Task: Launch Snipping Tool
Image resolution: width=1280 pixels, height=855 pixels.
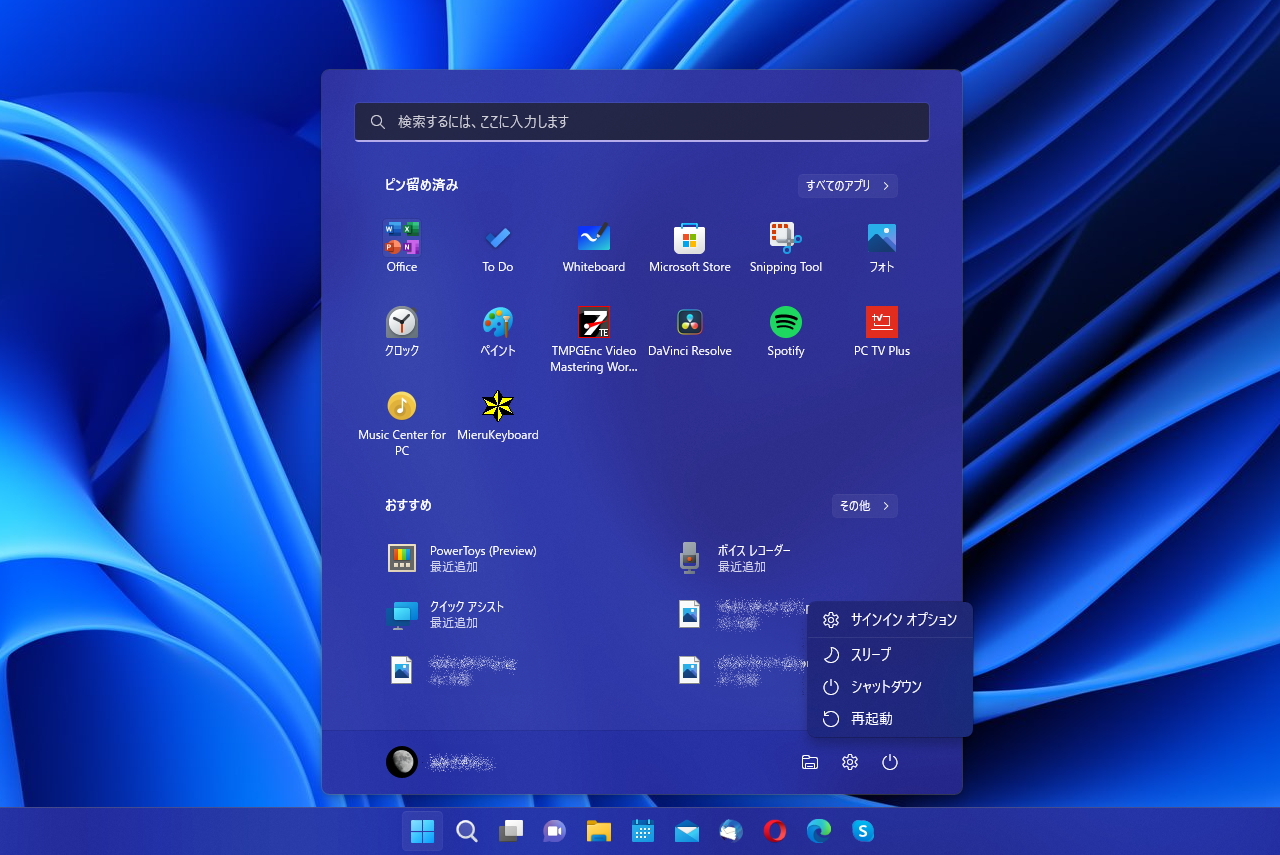Action: (x=786, y=246)
